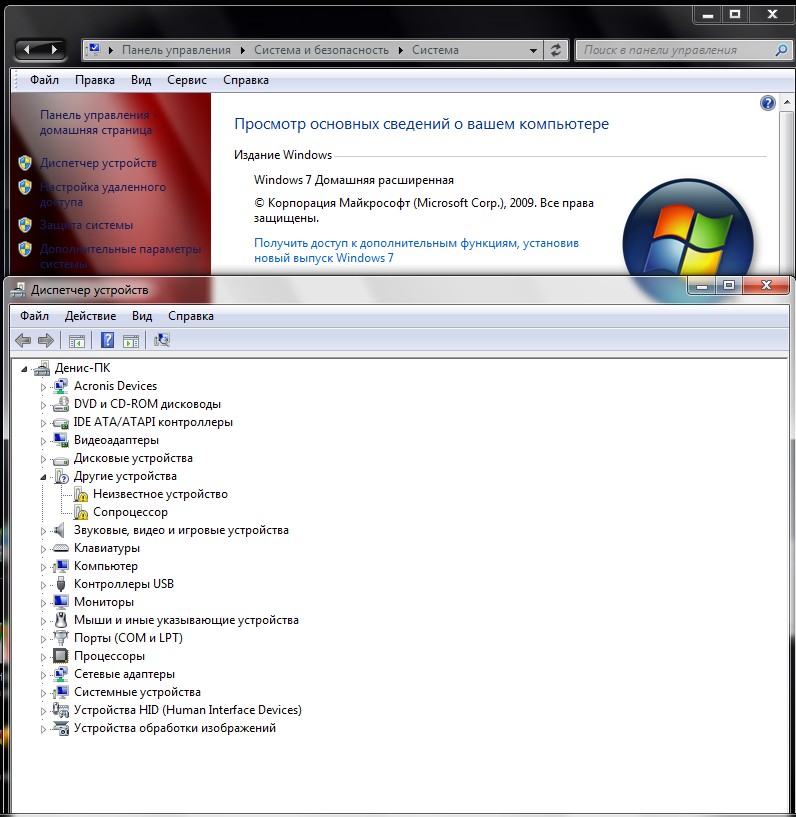Open Файл menu in System window

pos(44,80)
